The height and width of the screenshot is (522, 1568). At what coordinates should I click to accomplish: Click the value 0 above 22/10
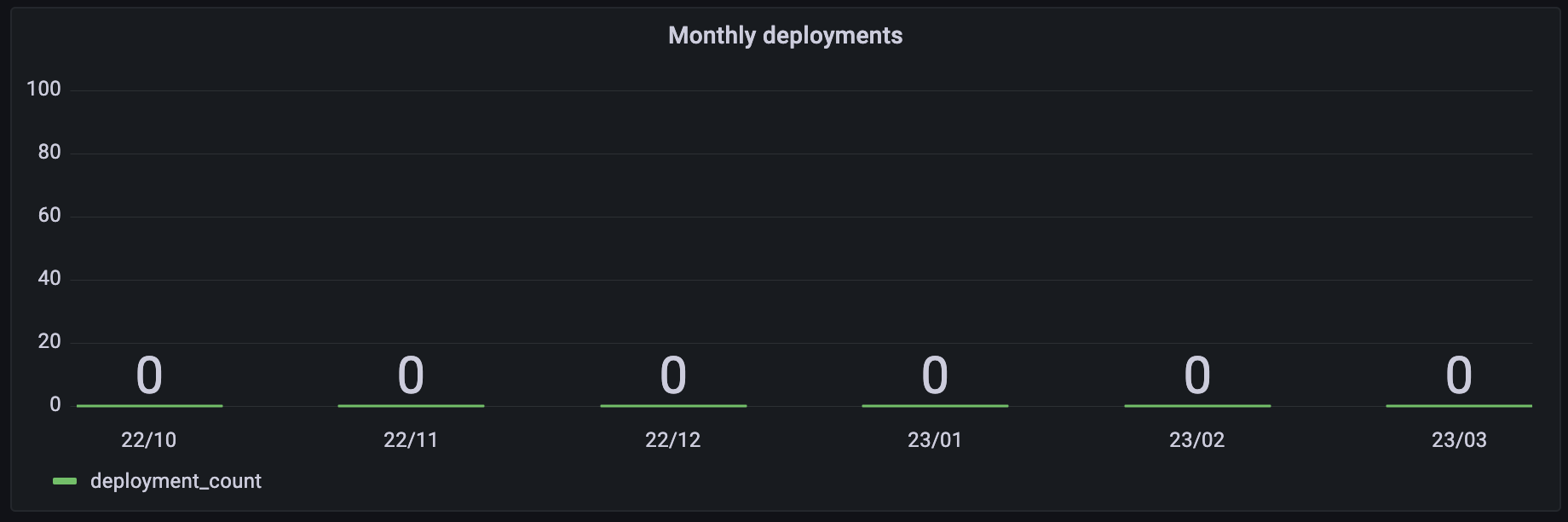(149, 375)
